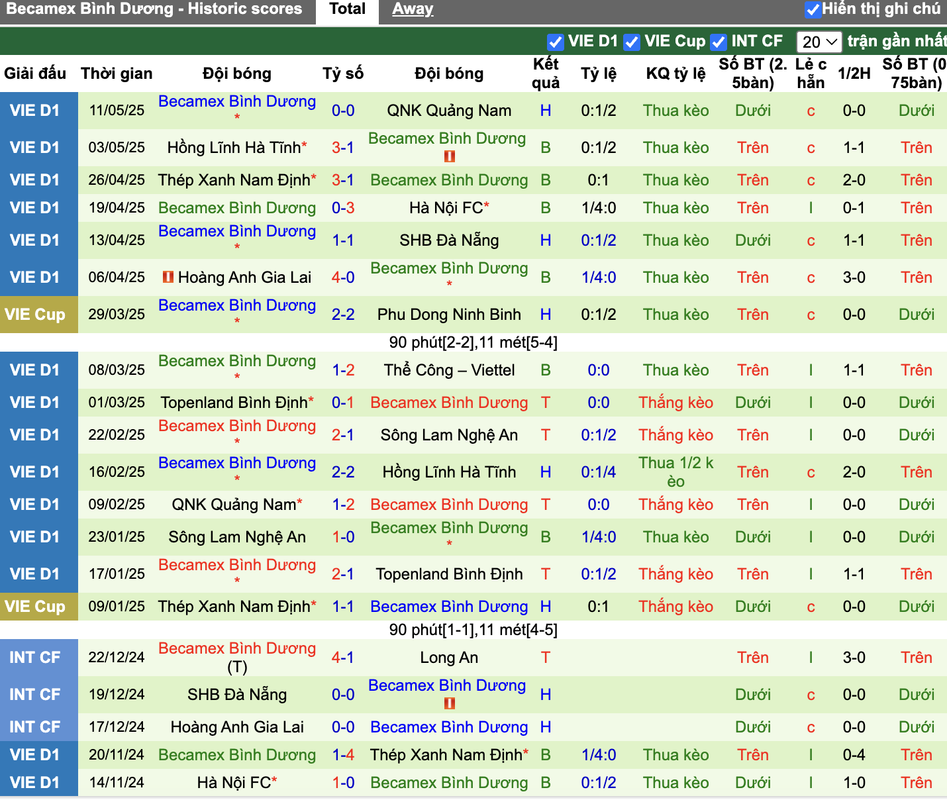Click red card icon beside Hoàng Anh Gia Lai

(168, 277)
